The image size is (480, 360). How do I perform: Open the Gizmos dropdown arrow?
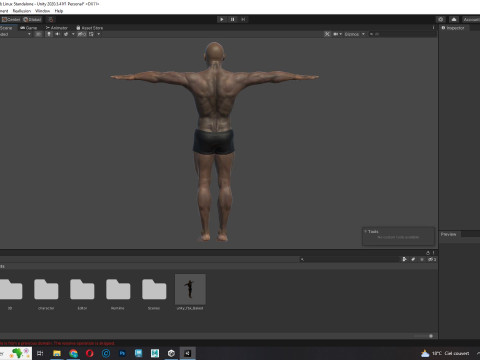(x=363, y=34)
